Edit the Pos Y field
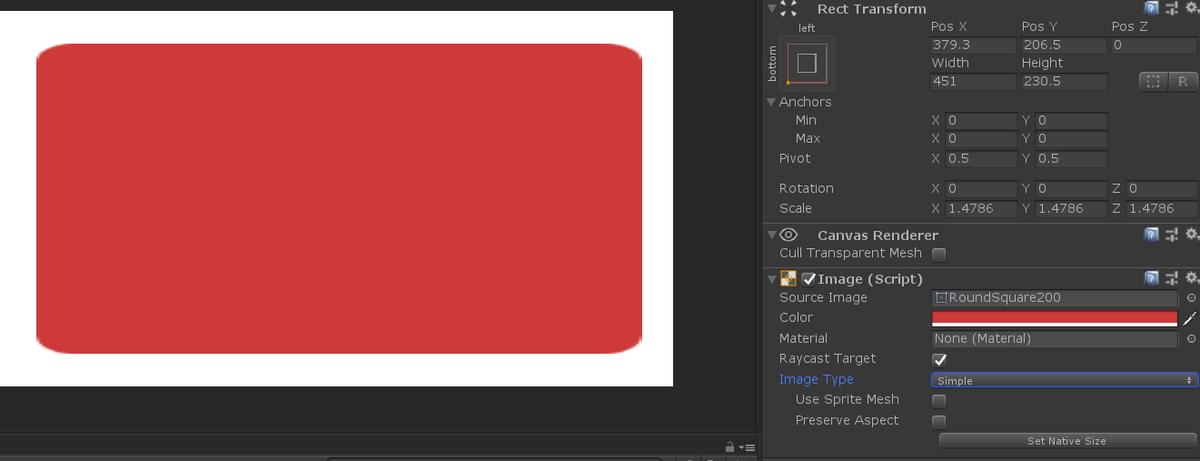 1063,45
